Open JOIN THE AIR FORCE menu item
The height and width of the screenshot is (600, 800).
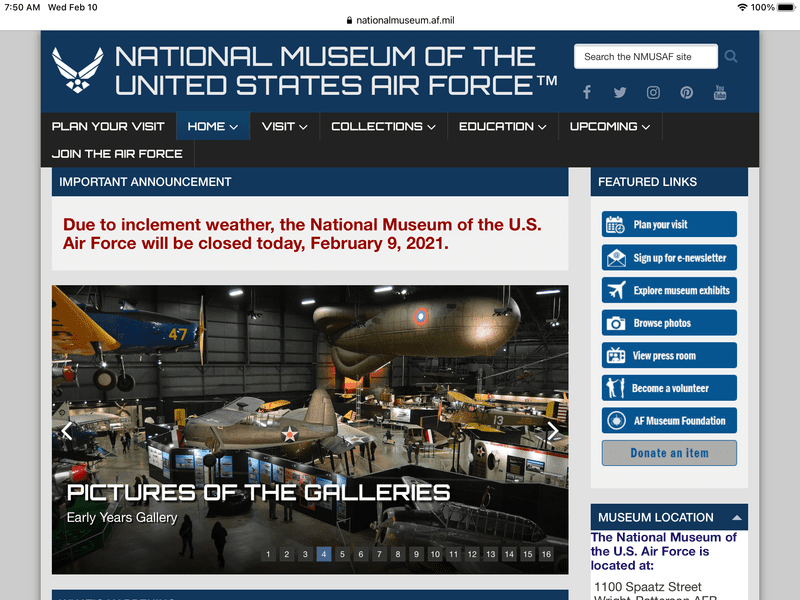(117, 154)
